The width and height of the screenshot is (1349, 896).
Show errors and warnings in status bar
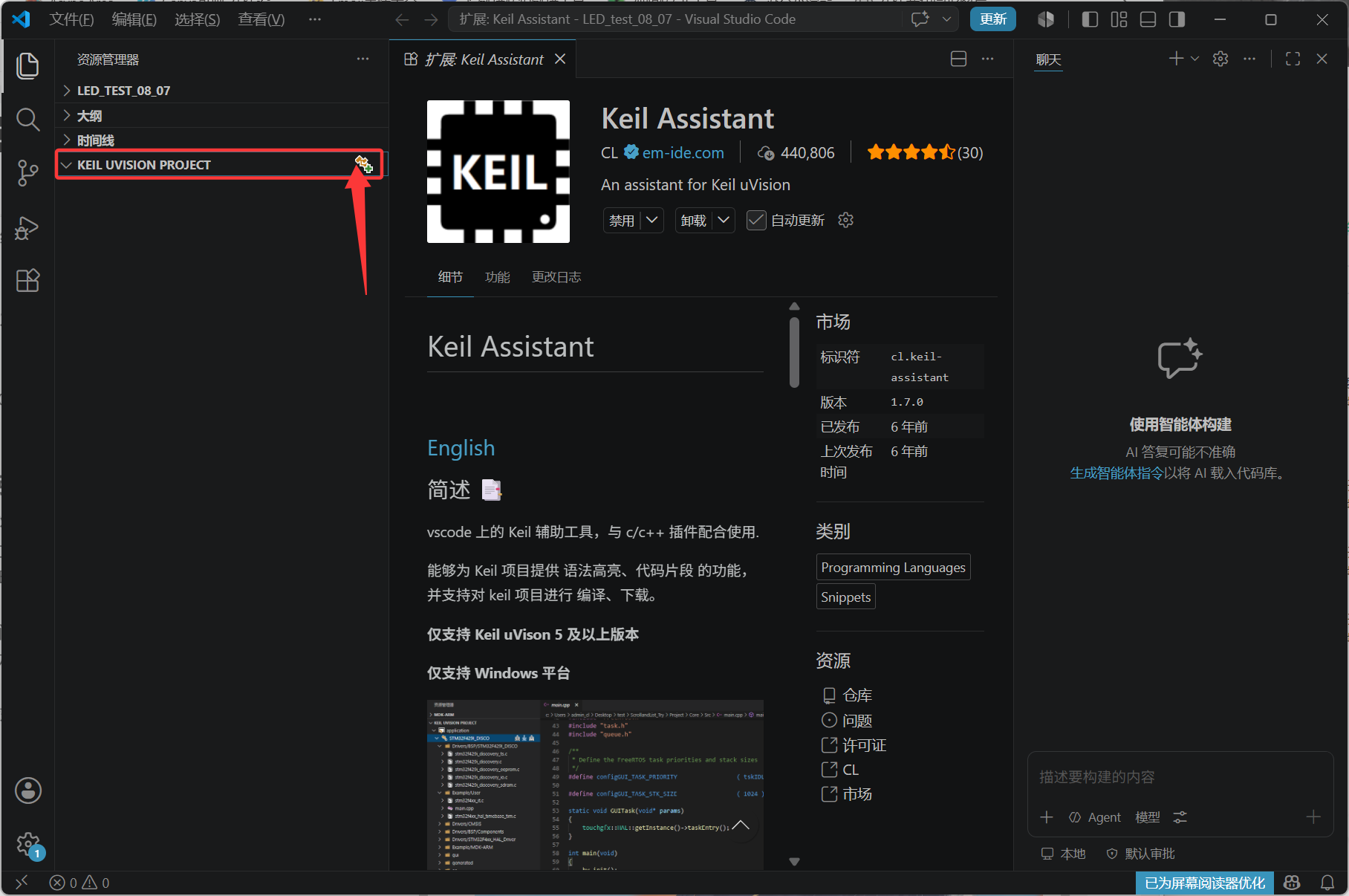click(x=79, y=883)
